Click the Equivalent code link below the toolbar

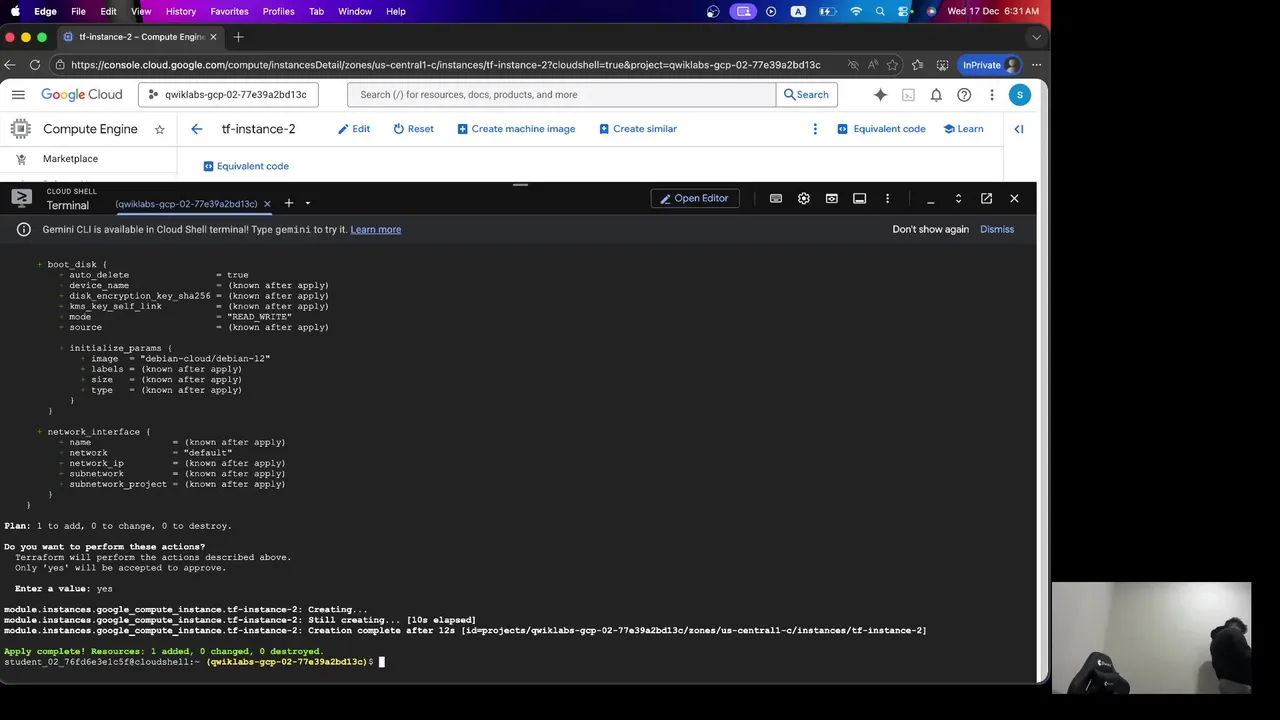(246, 166)
